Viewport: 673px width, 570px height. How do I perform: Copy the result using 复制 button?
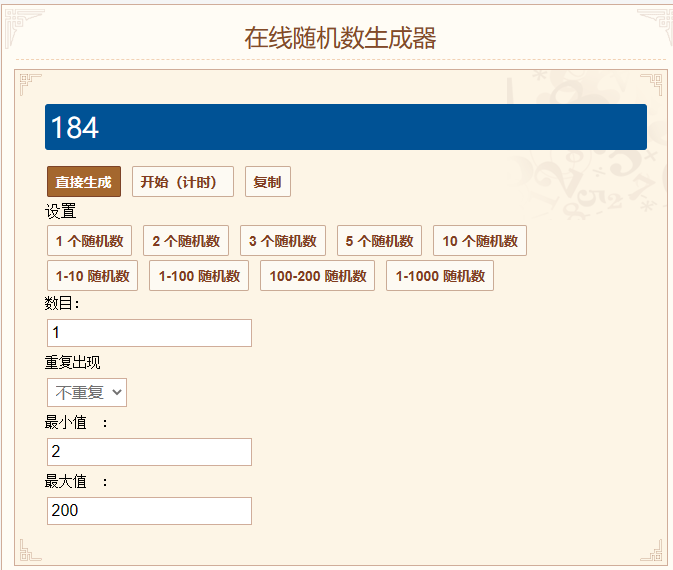coord(268,182)
